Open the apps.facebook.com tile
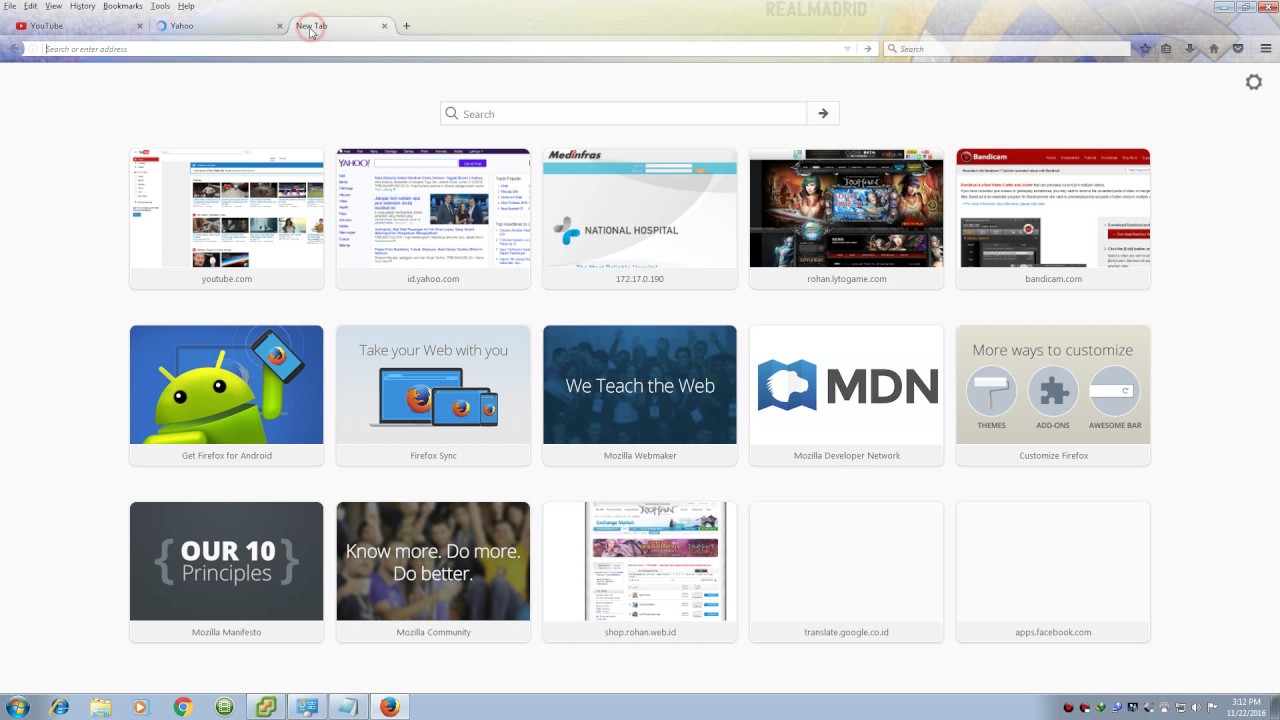 tap(1053, 572)
